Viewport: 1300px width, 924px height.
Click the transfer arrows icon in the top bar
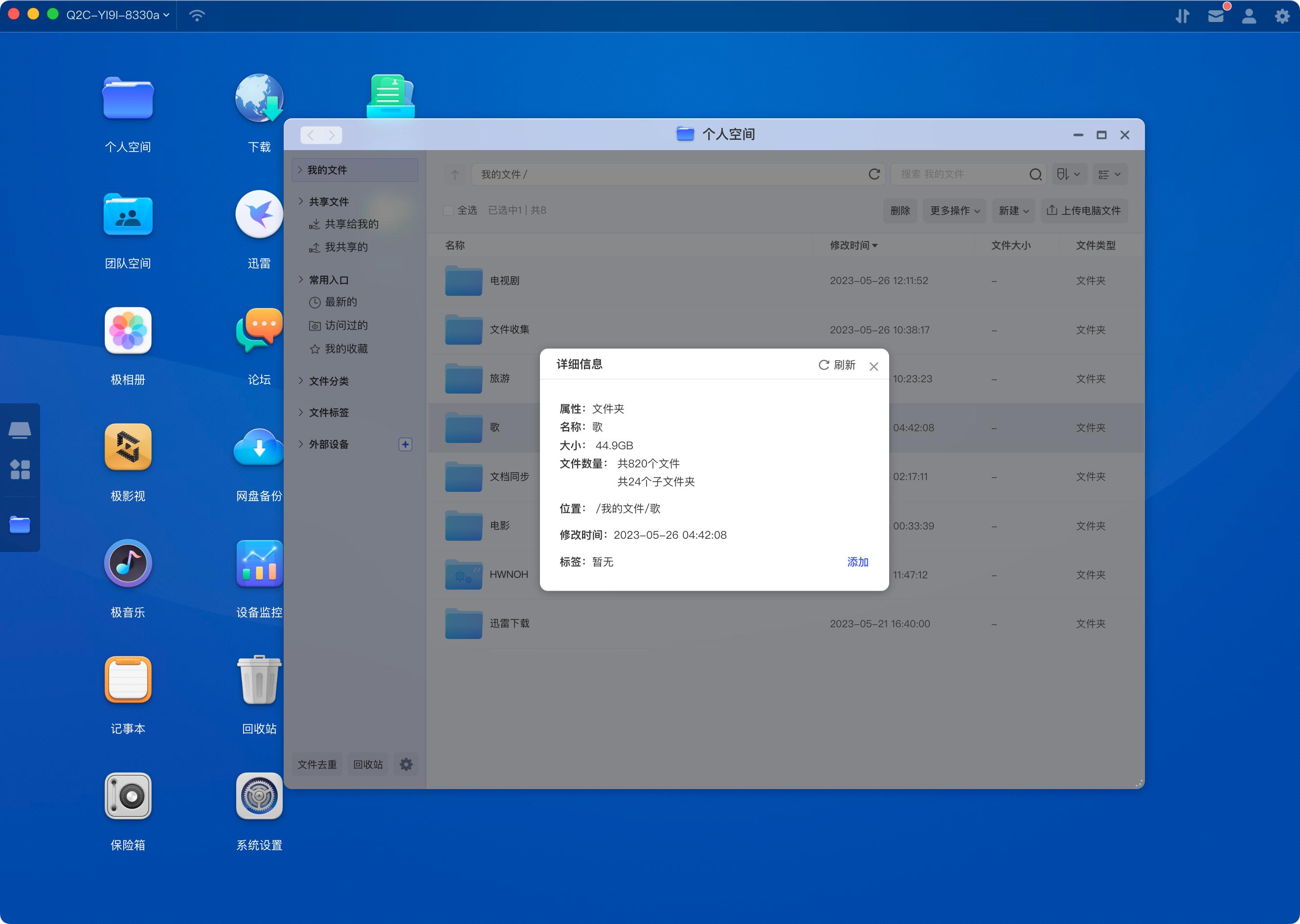[x=1182, y=16]
